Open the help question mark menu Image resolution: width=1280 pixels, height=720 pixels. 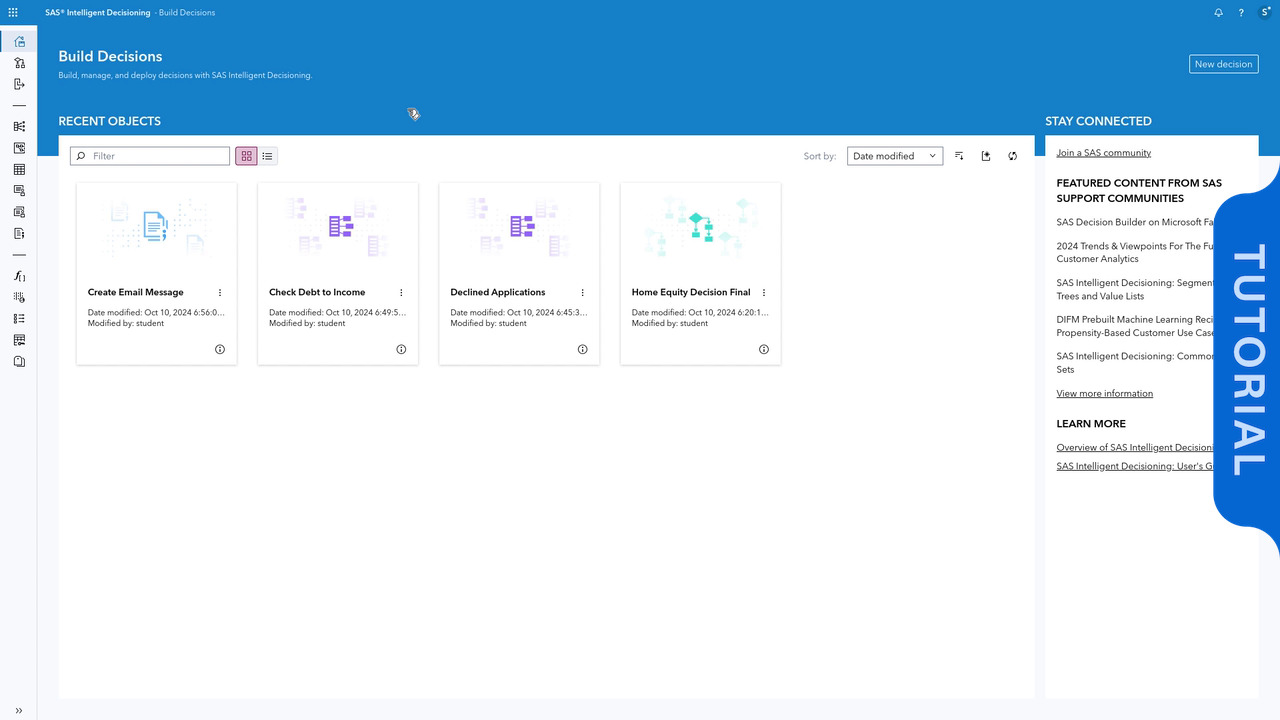click(1241, 13)
